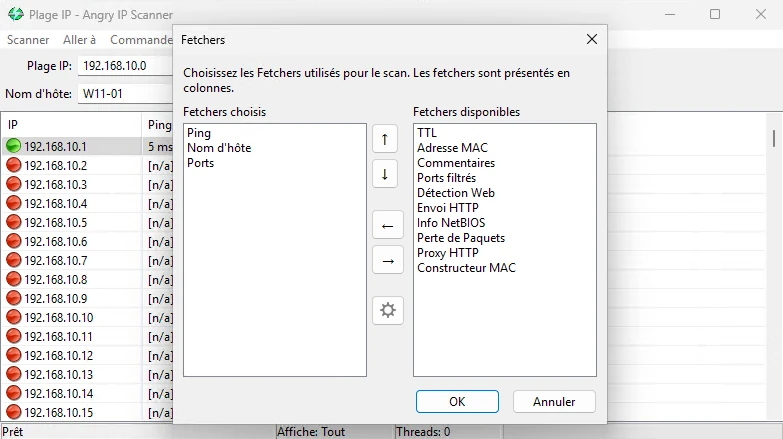Select Nom d'hôte in chosen fetchers

pyautogui.click(x=219, y=147)
